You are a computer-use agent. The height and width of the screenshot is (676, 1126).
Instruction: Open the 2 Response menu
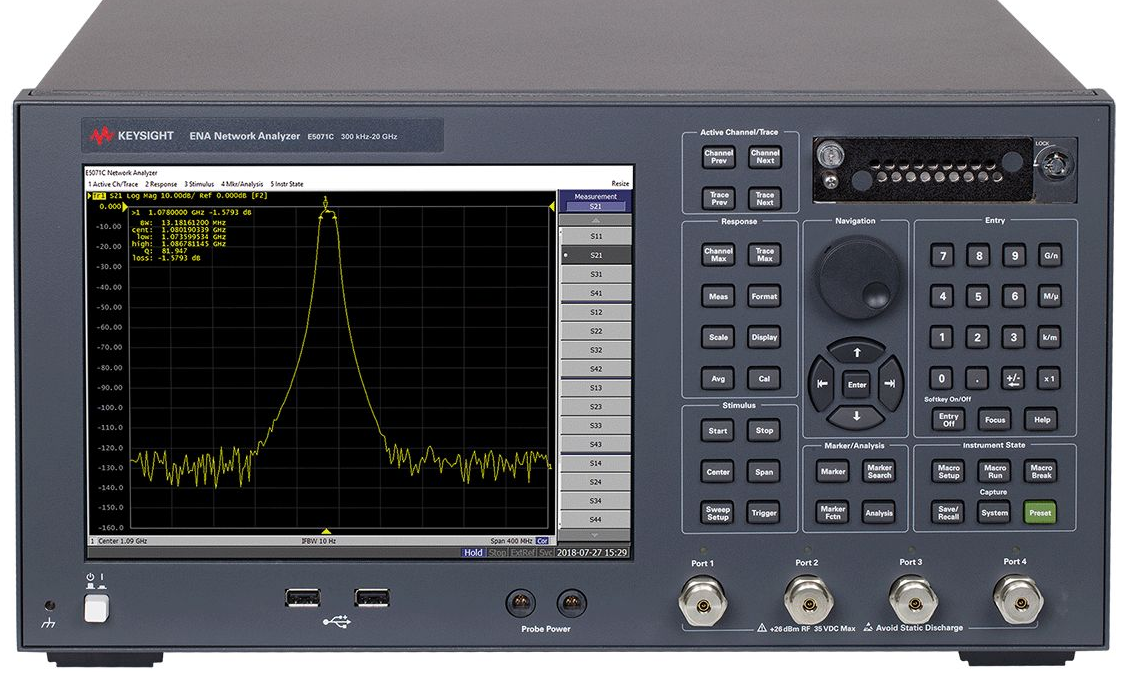click(x=161, y=184)
